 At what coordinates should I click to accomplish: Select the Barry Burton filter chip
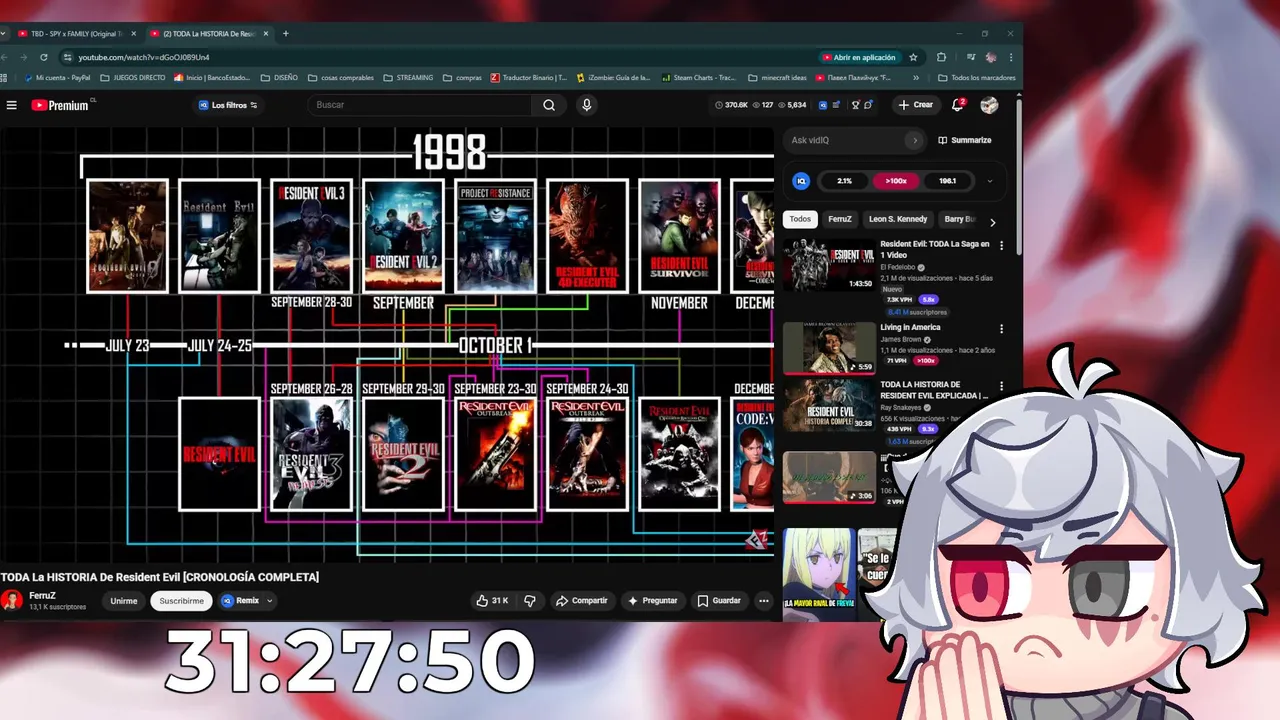958,219
